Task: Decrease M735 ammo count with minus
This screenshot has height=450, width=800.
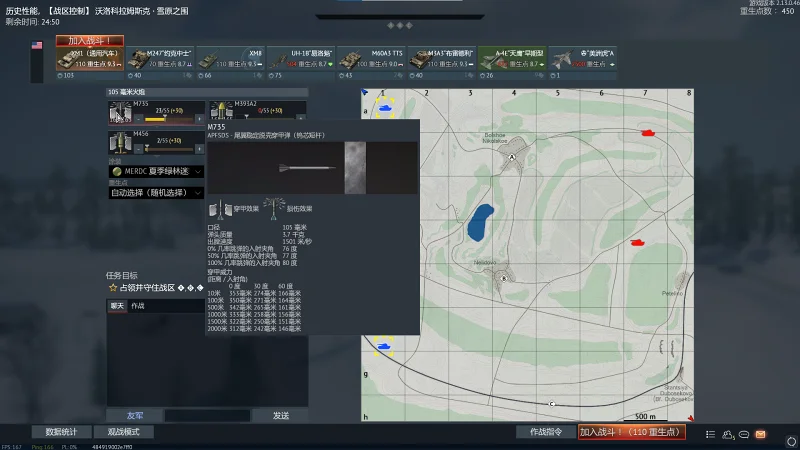Action: (x=139, y=119)
